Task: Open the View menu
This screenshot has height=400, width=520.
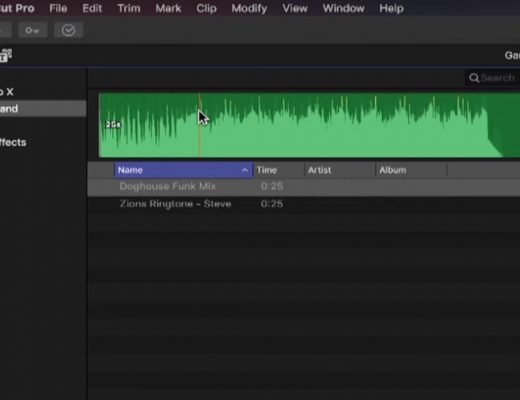Action: (295, 8)
